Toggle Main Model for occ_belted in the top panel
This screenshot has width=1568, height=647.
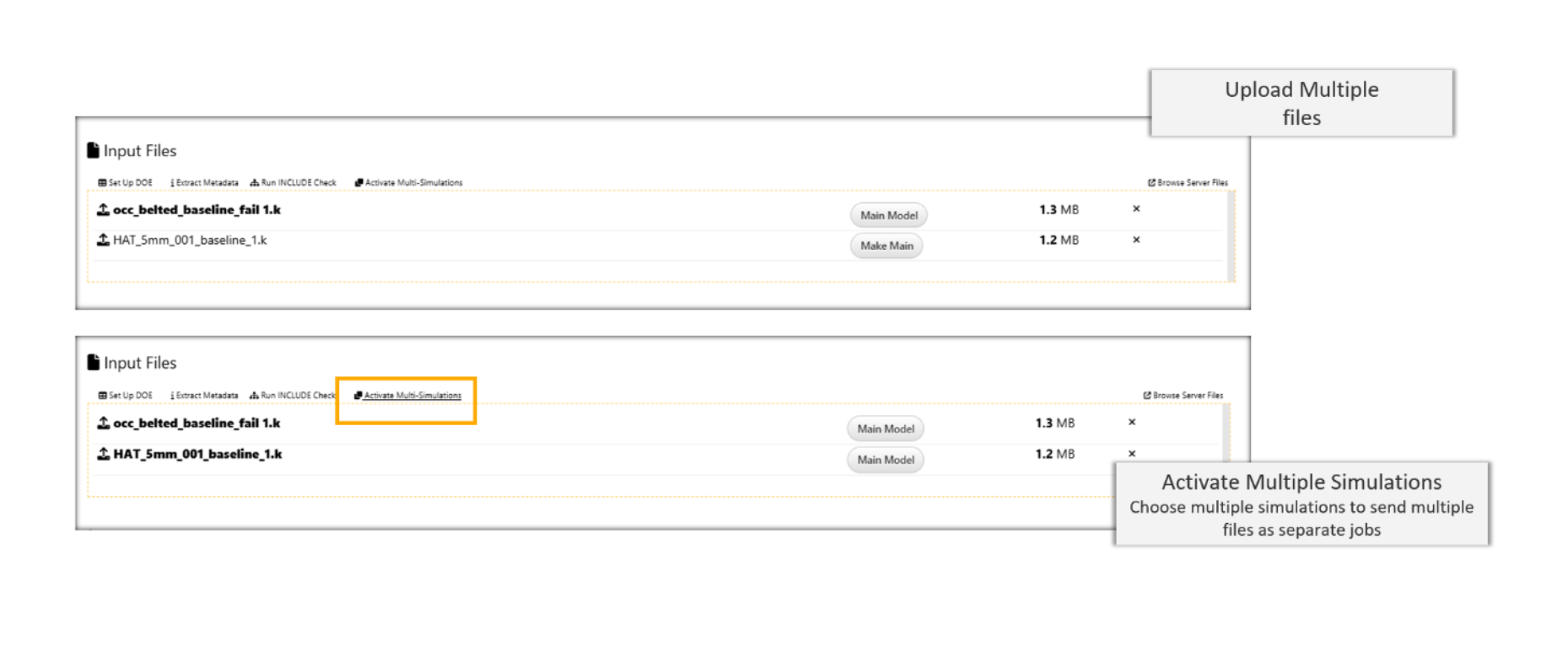point(889,216)
